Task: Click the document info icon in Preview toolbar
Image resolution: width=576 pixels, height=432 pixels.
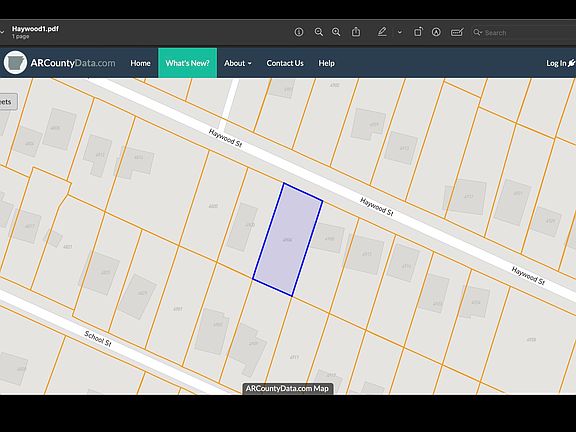Action: pos(299,32)
